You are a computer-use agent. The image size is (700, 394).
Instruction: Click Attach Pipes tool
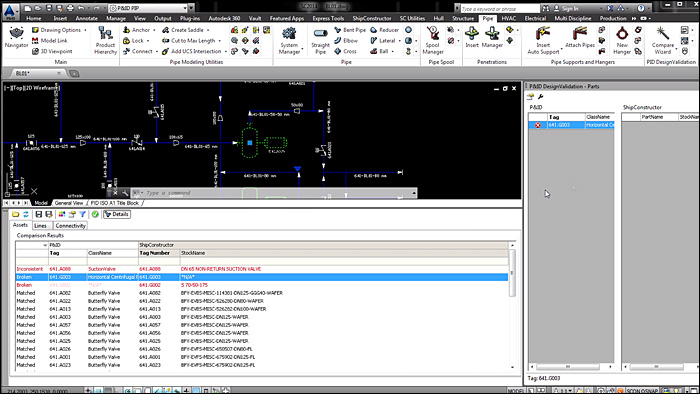[579, 37]
